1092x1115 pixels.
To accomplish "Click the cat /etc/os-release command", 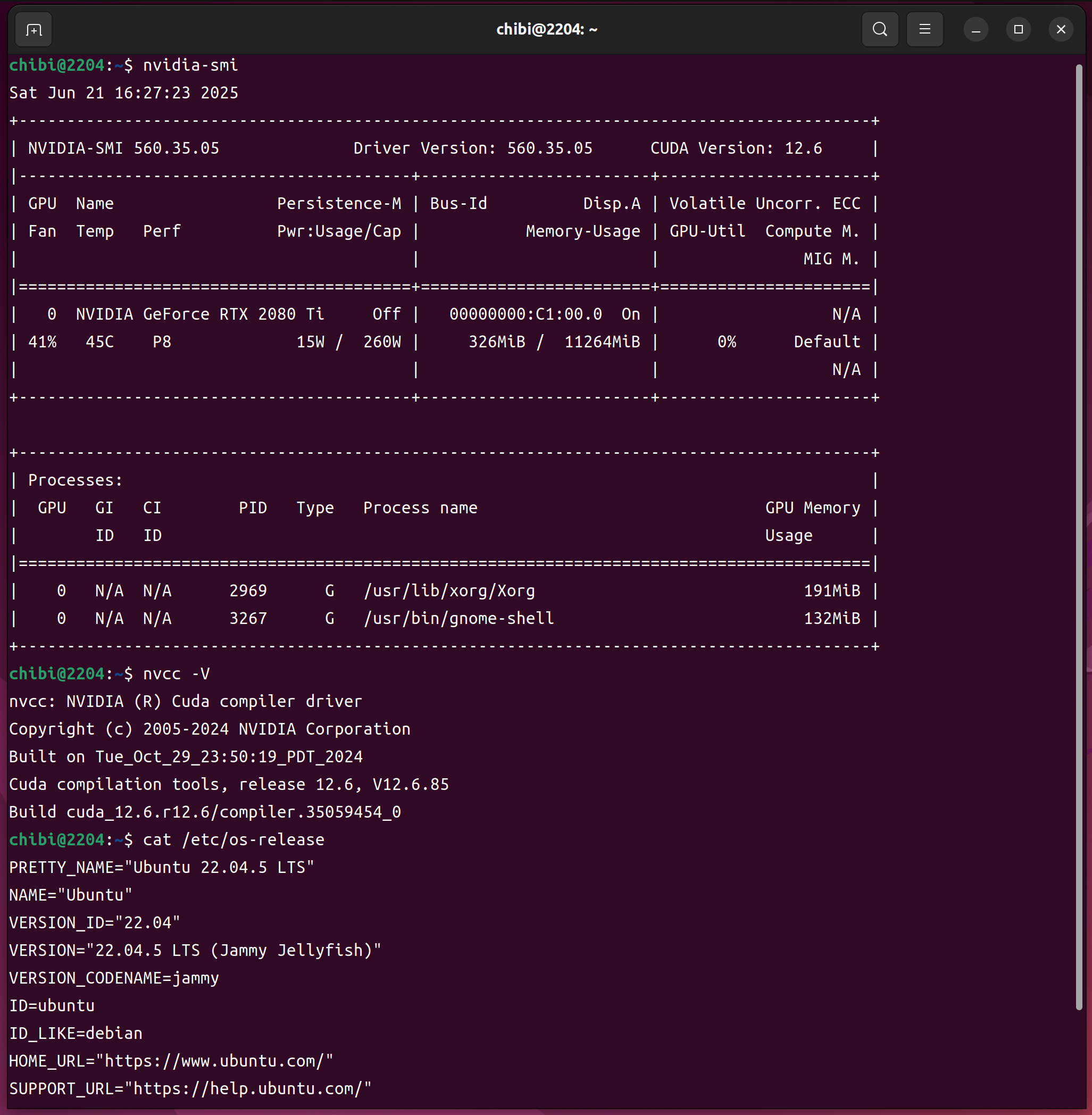I will 234,839.
